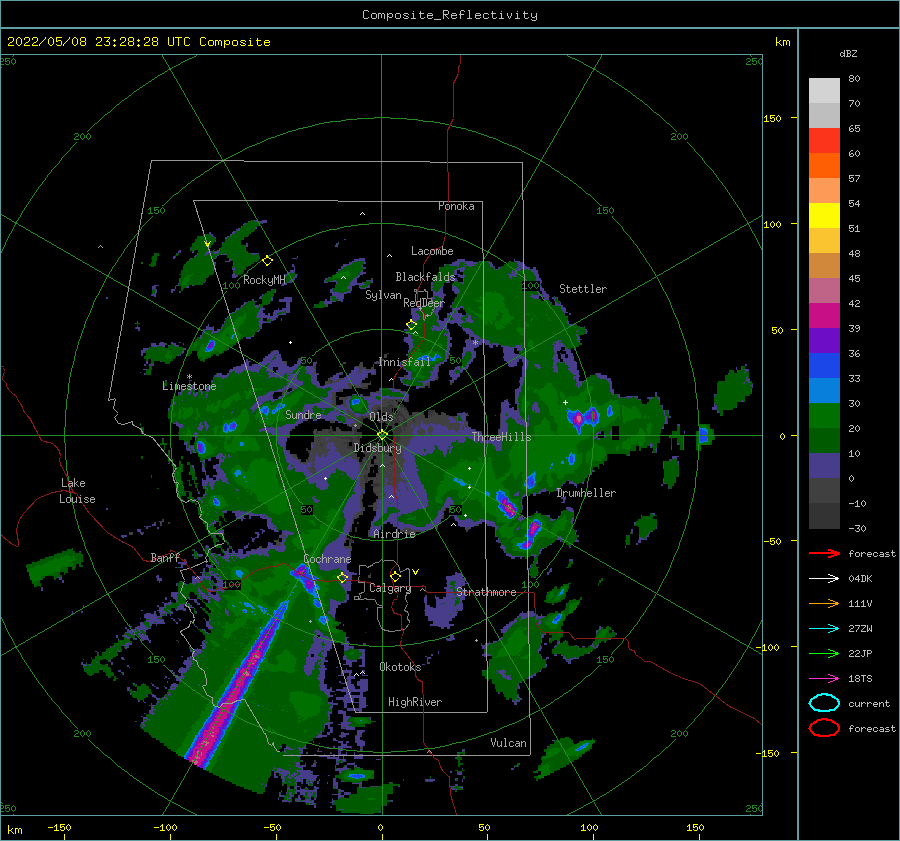900x841 pixels.
Task: Select the cyan 27ZW arrow legend entry
Action: (824, 629)
